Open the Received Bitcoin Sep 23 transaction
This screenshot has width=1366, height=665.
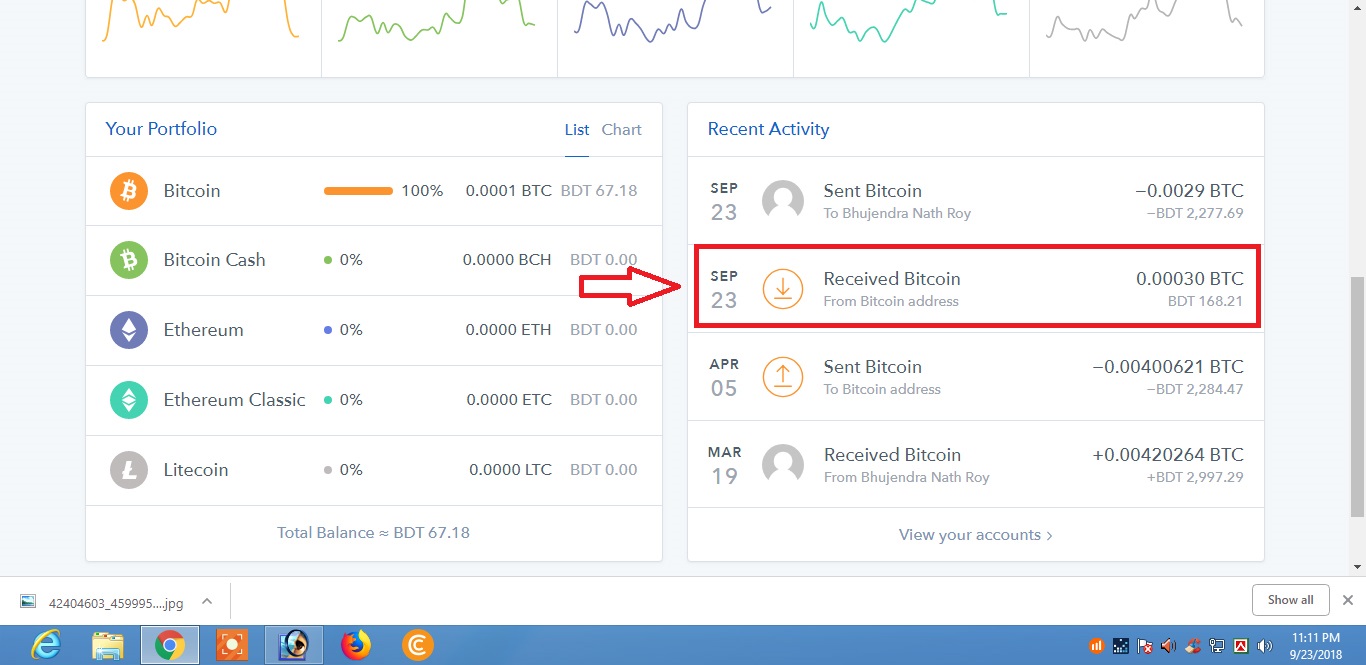point(976,289)
